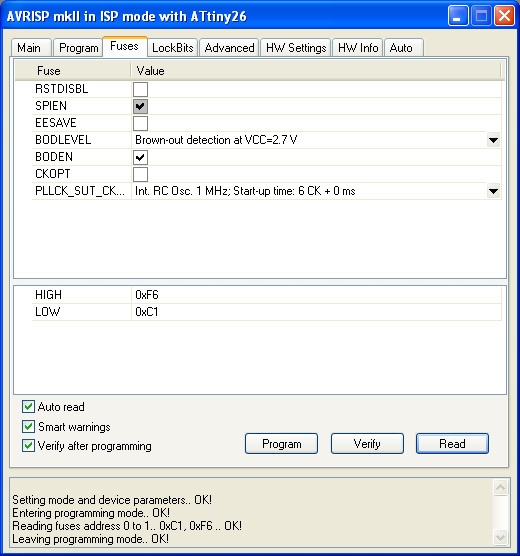Check the EESAVE fuse checkbox
Viewport: 520px width, 556px height.
pyautogui.click(x=140, y=123)
